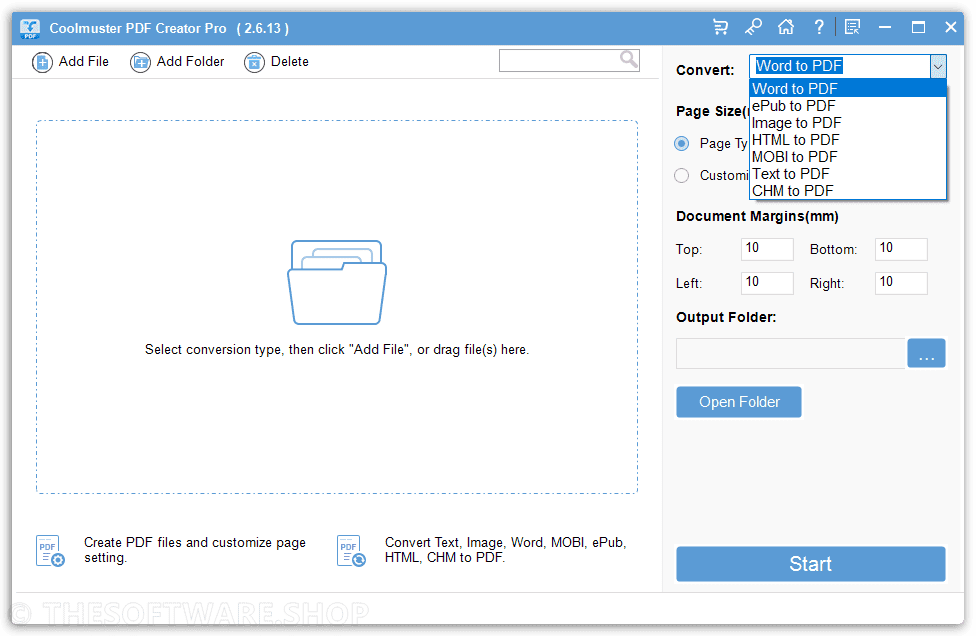Click the Start button

pos(810,564)
